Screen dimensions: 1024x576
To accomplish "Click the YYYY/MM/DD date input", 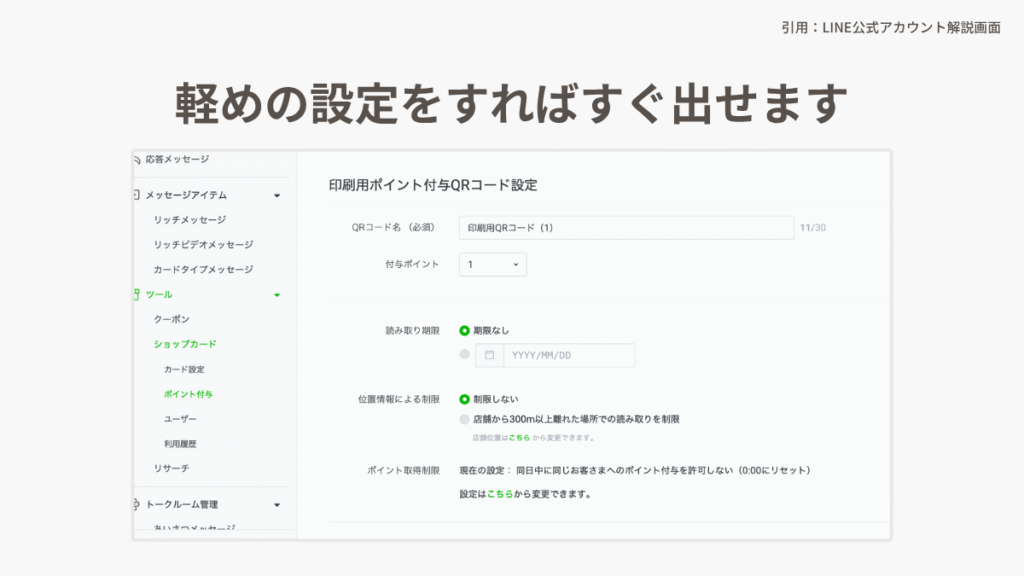I will (568, 355).
